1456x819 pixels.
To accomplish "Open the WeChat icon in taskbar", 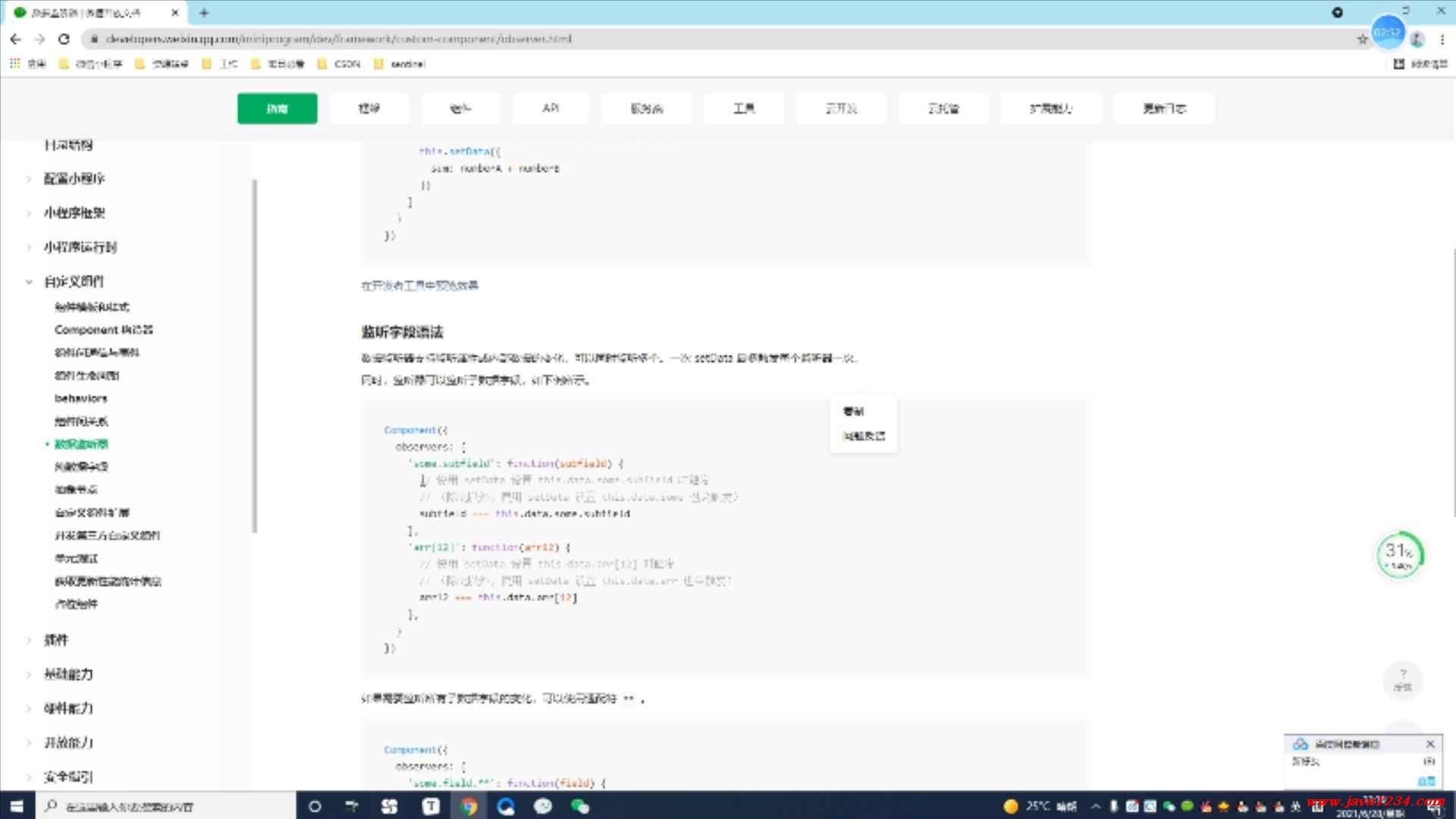I will (580, 806).
